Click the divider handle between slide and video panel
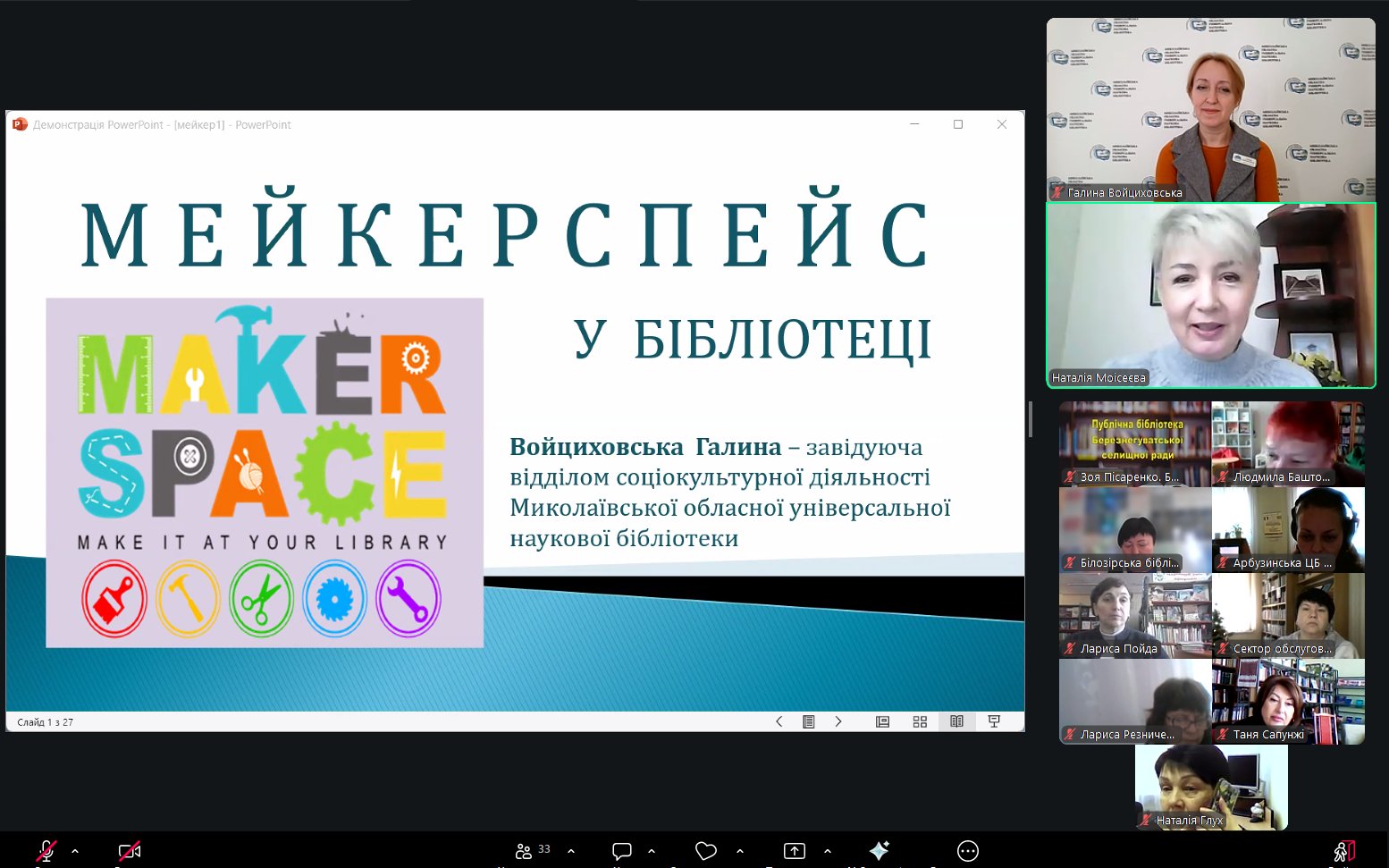Screen dimensions: 1389x868 pos(1031,419)
